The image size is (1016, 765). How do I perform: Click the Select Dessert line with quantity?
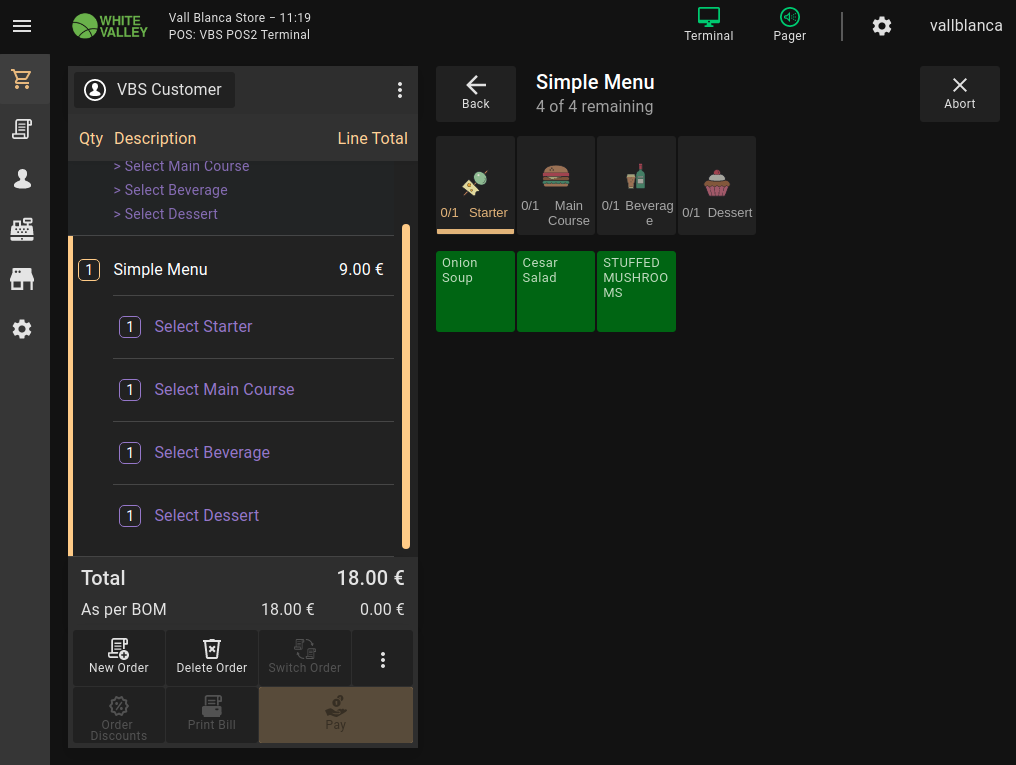(253, 516)
